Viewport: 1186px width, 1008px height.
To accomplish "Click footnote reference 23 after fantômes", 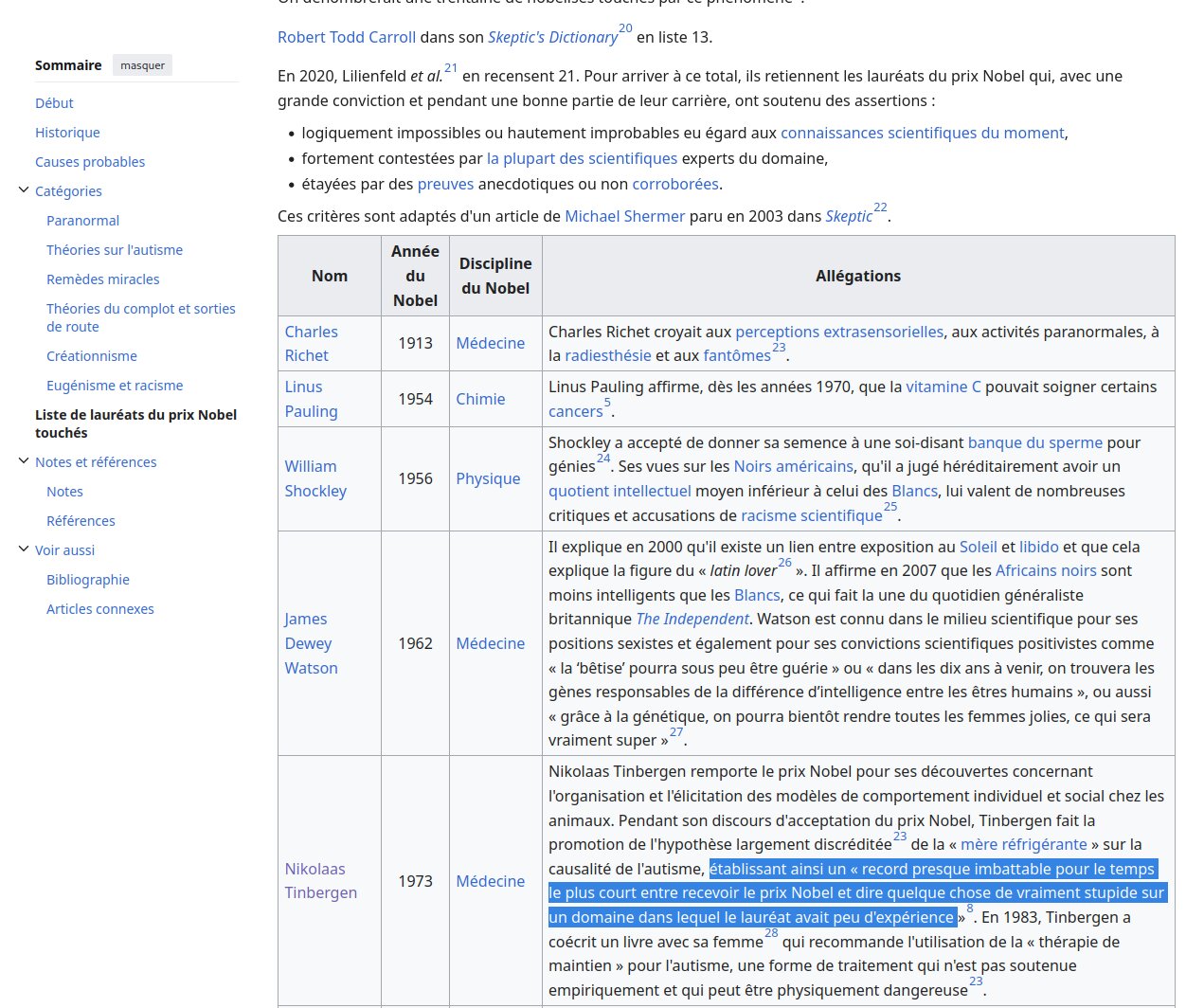I will pyautogui.click(x=780, y=348).
